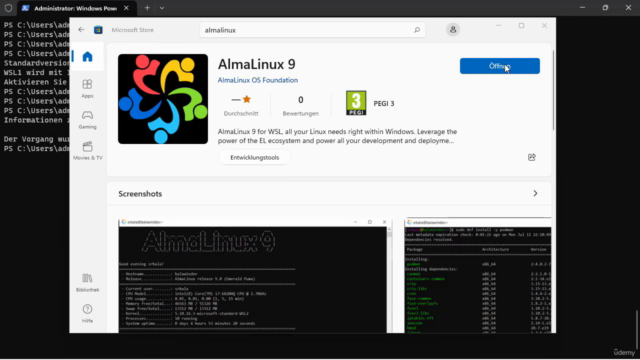Expand Screenshots section with chevron

(x=535, y=193)
